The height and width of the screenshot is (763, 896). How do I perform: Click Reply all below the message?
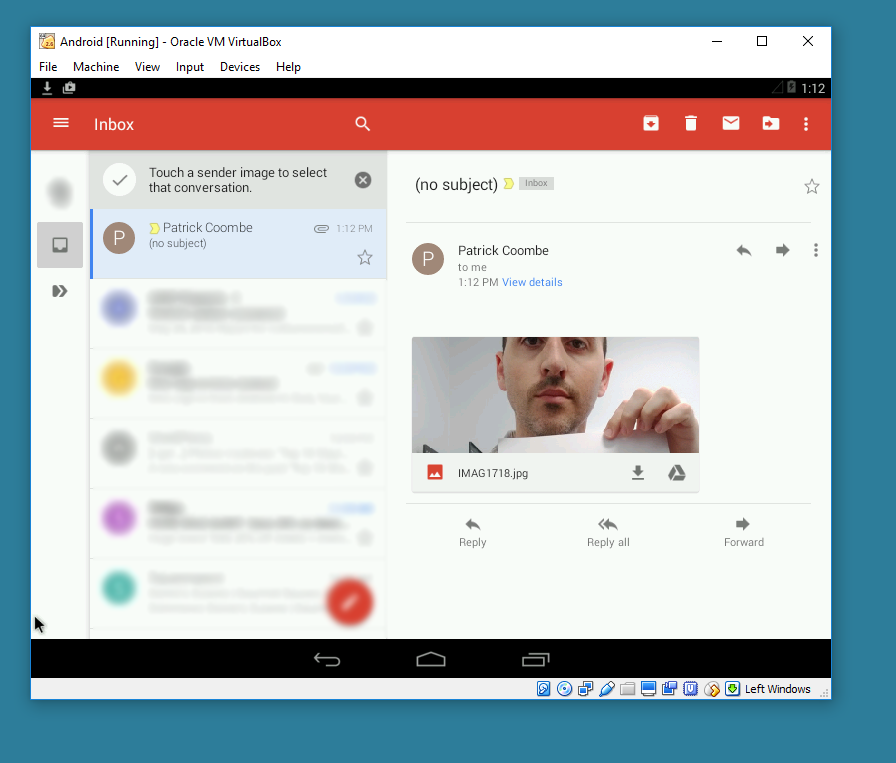(608, 533)
